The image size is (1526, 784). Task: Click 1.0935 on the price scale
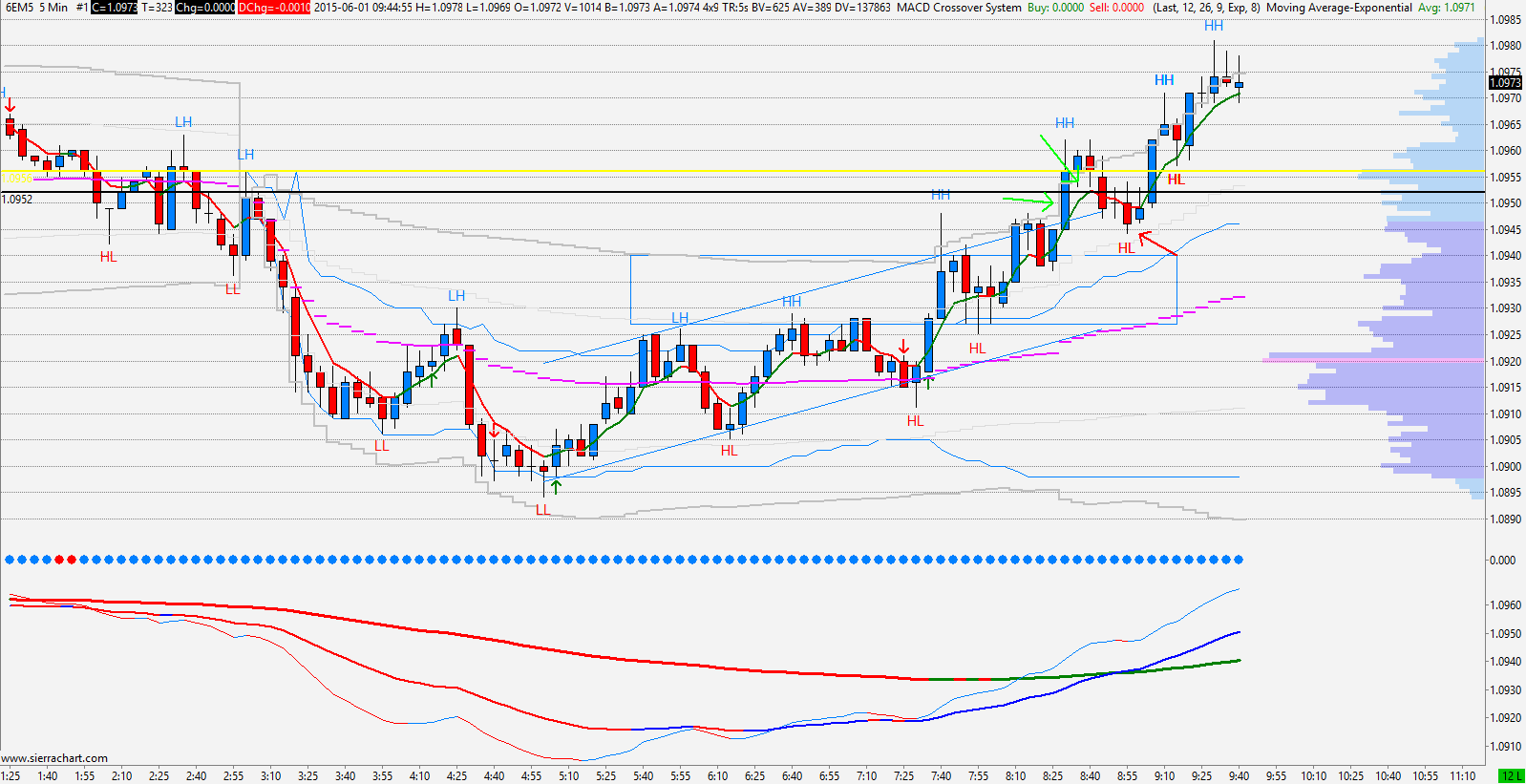(1506, 283)
